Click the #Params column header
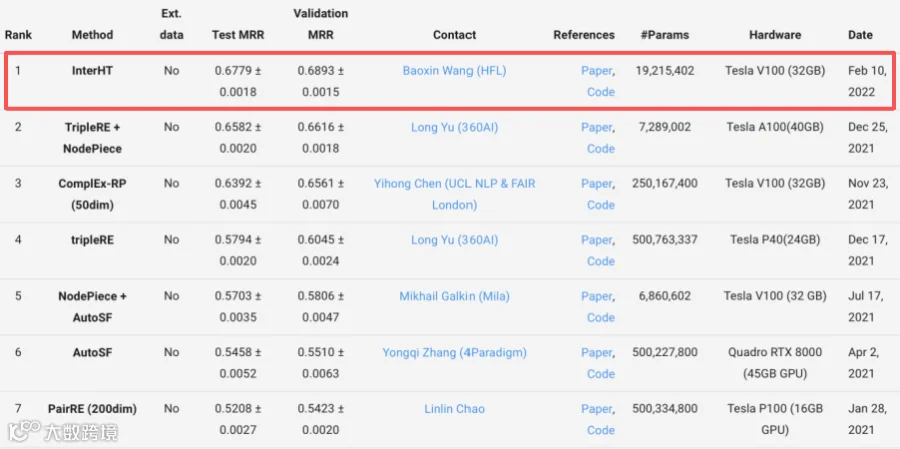 point(665,34)
